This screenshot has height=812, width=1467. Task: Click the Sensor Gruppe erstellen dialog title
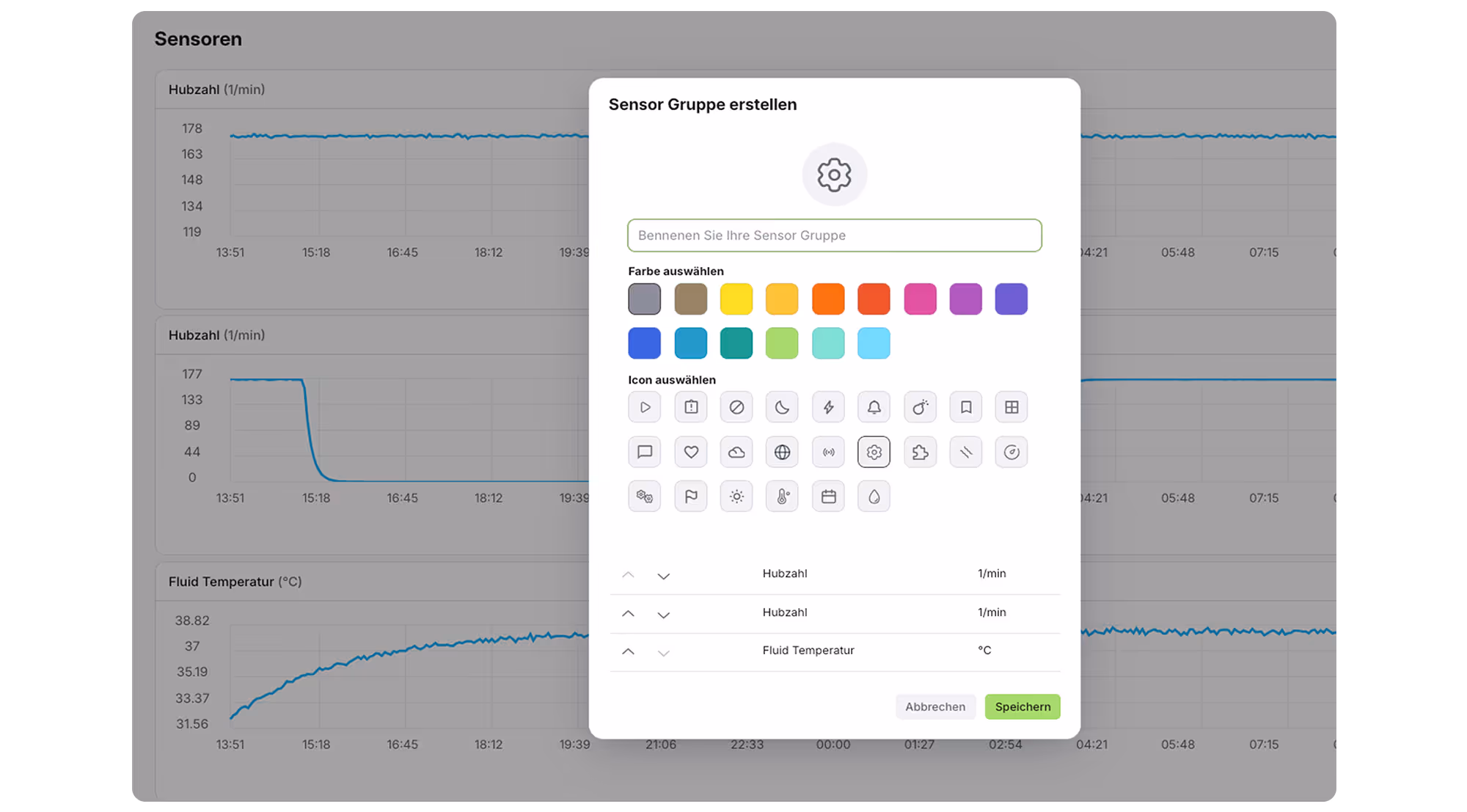(703, 104)
